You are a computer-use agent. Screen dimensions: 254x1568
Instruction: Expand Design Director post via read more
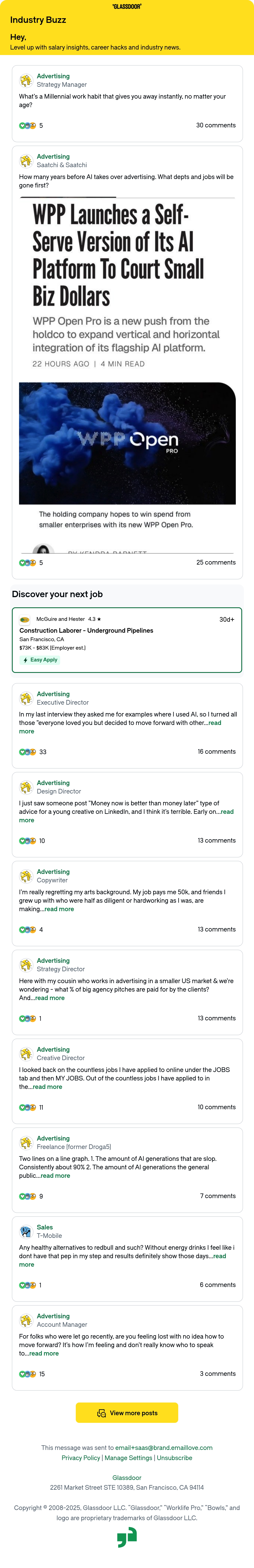(x=227, y=812)
